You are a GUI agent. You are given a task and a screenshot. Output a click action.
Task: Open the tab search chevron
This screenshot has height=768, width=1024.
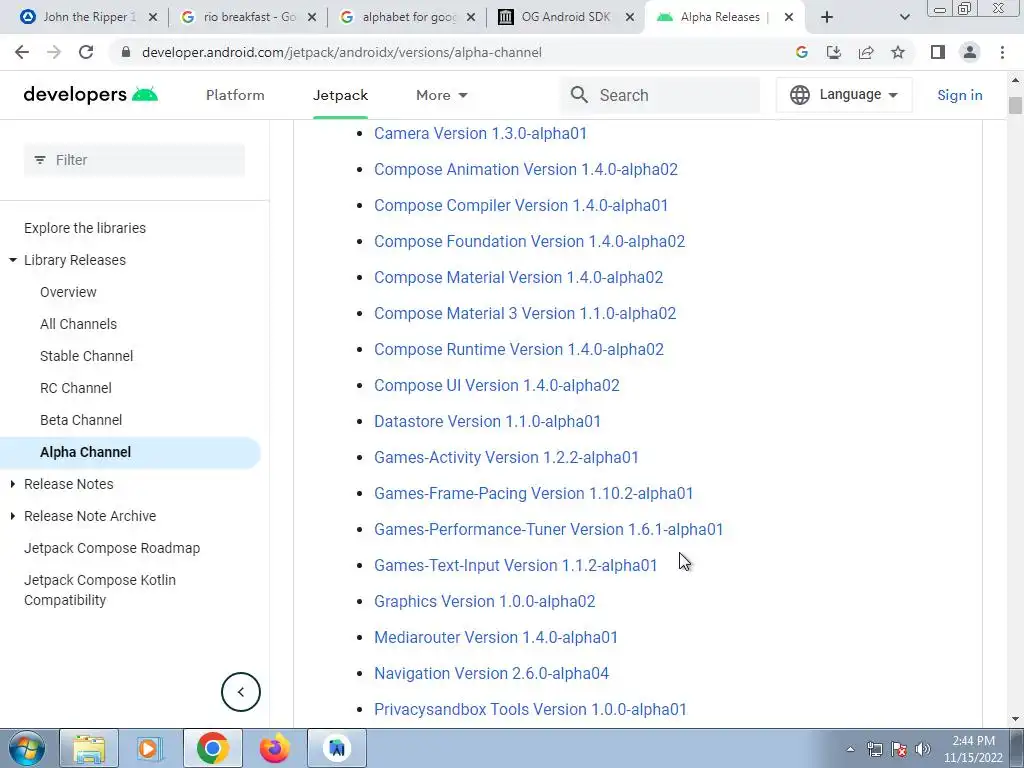pyautogui.click(x=904, y=18)
